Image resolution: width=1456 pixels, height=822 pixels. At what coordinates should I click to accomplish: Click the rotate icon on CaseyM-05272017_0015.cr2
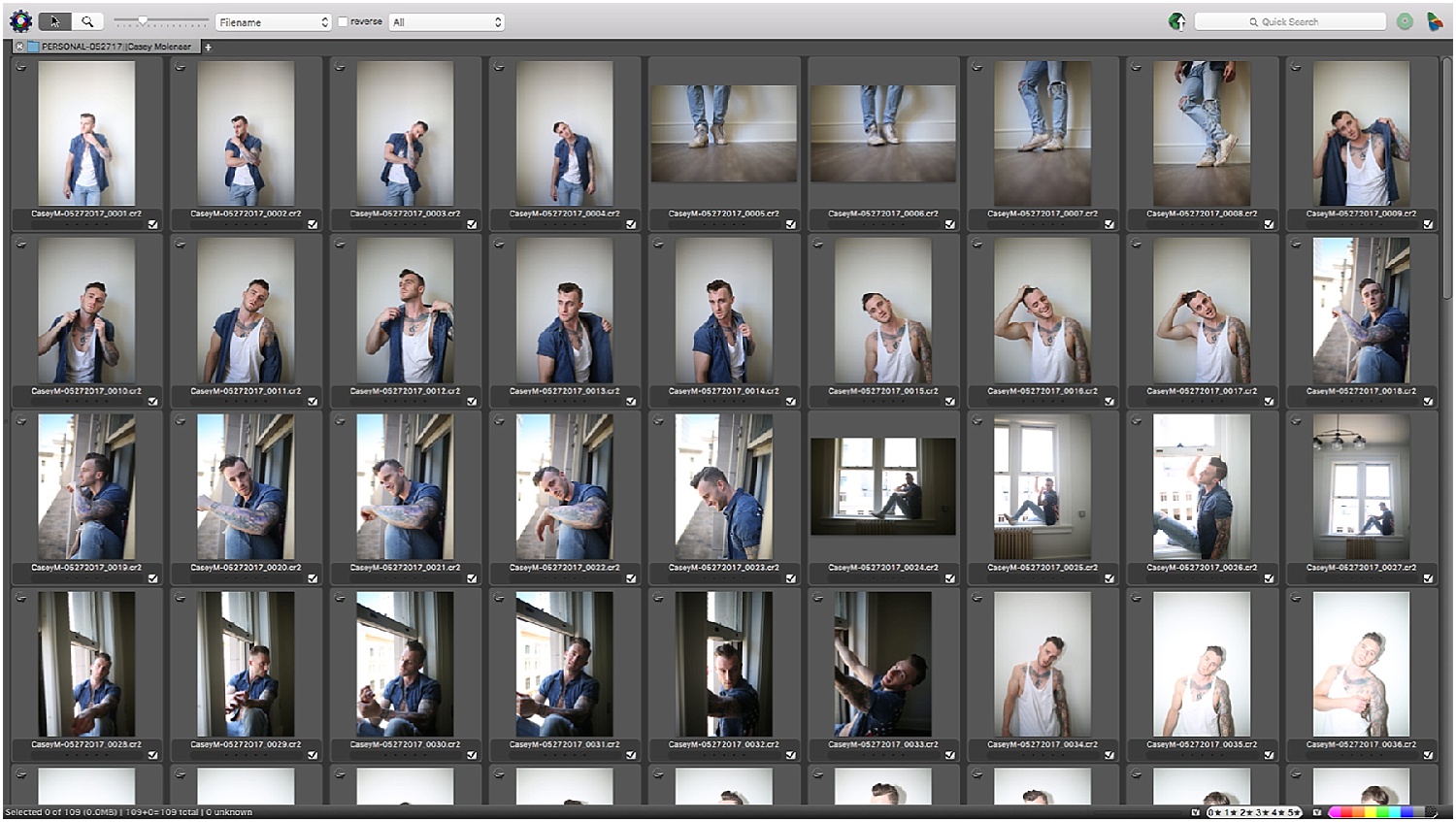[818, 245]
